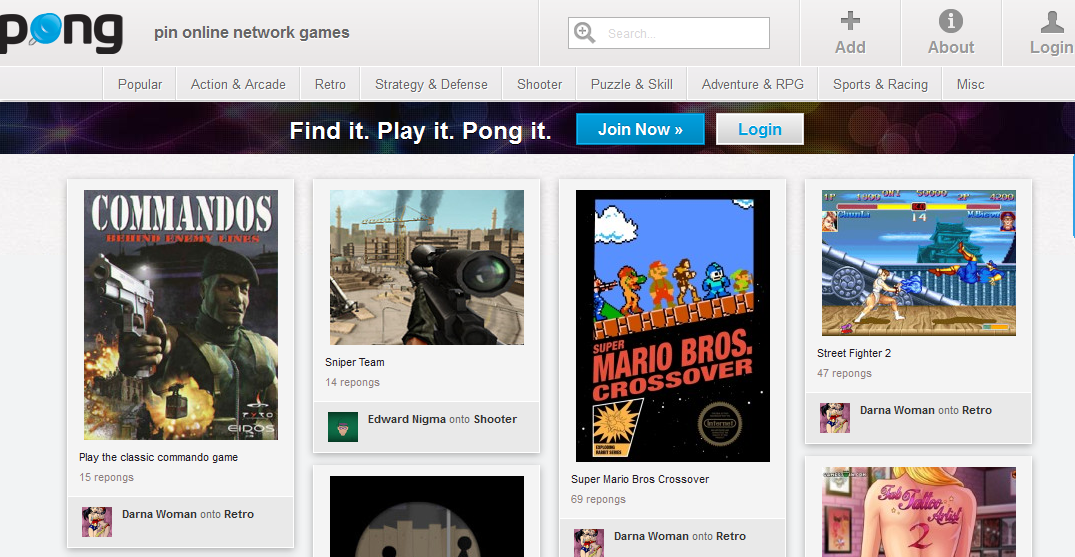Open the Misc category
Viewport: 1075px width, 557px height.
tap(970, 84)
